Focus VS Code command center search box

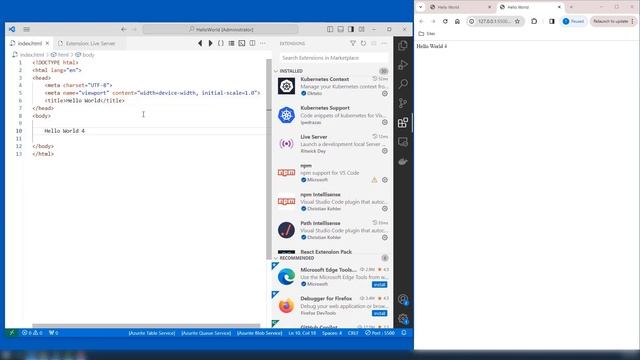[x=220, y=29]
